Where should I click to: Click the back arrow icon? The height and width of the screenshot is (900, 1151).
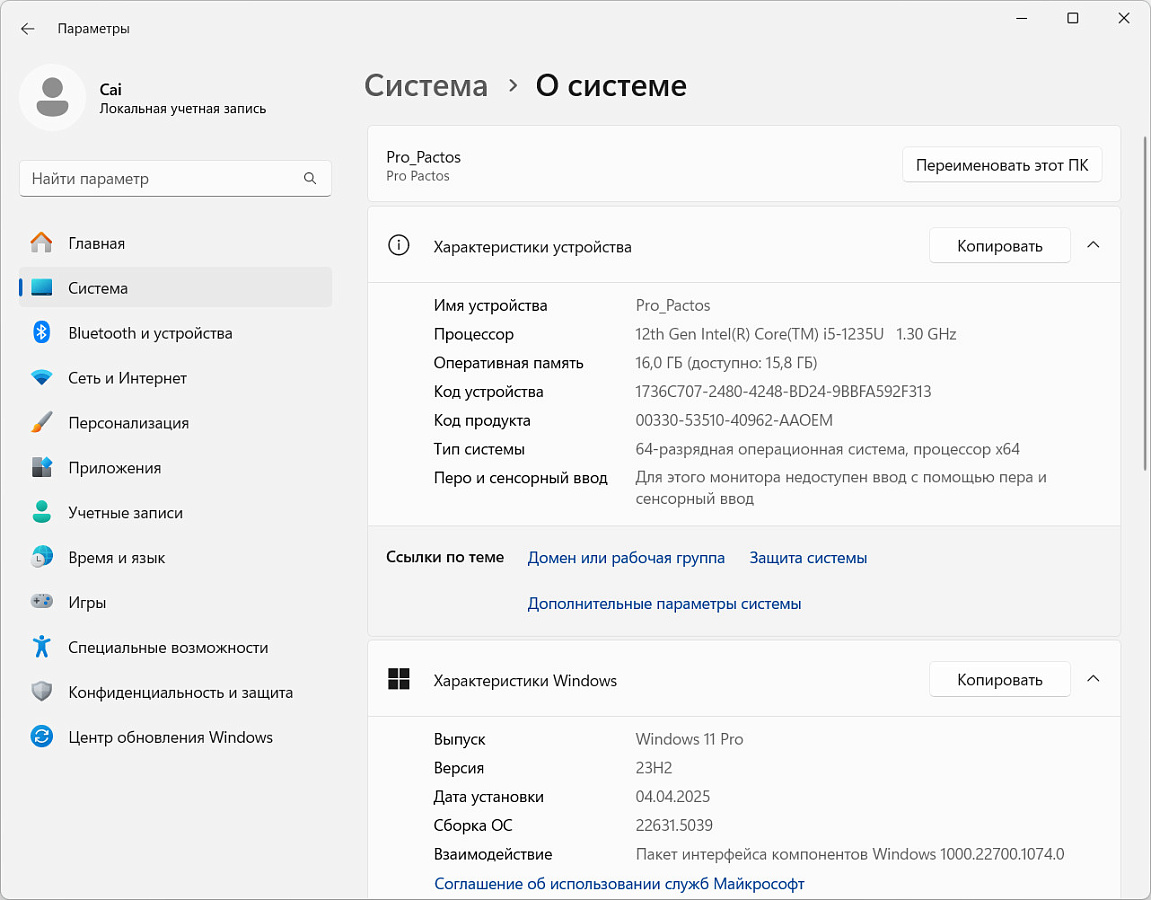(x=28, y=29)
